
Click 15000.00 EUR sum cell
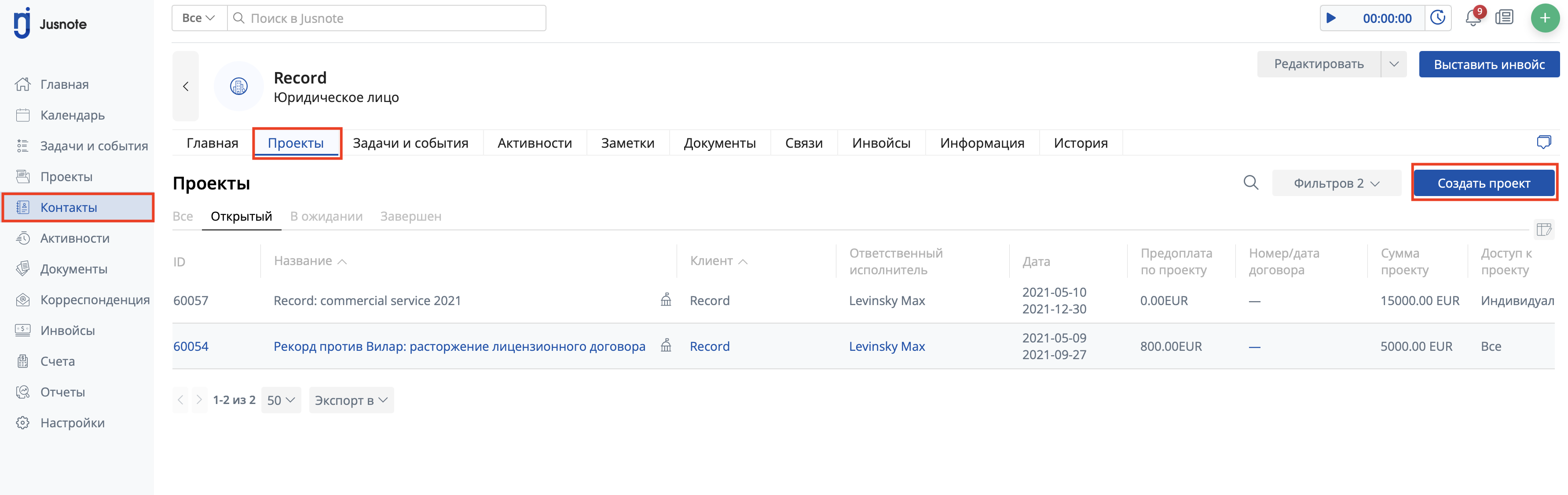coord(1419,300)
